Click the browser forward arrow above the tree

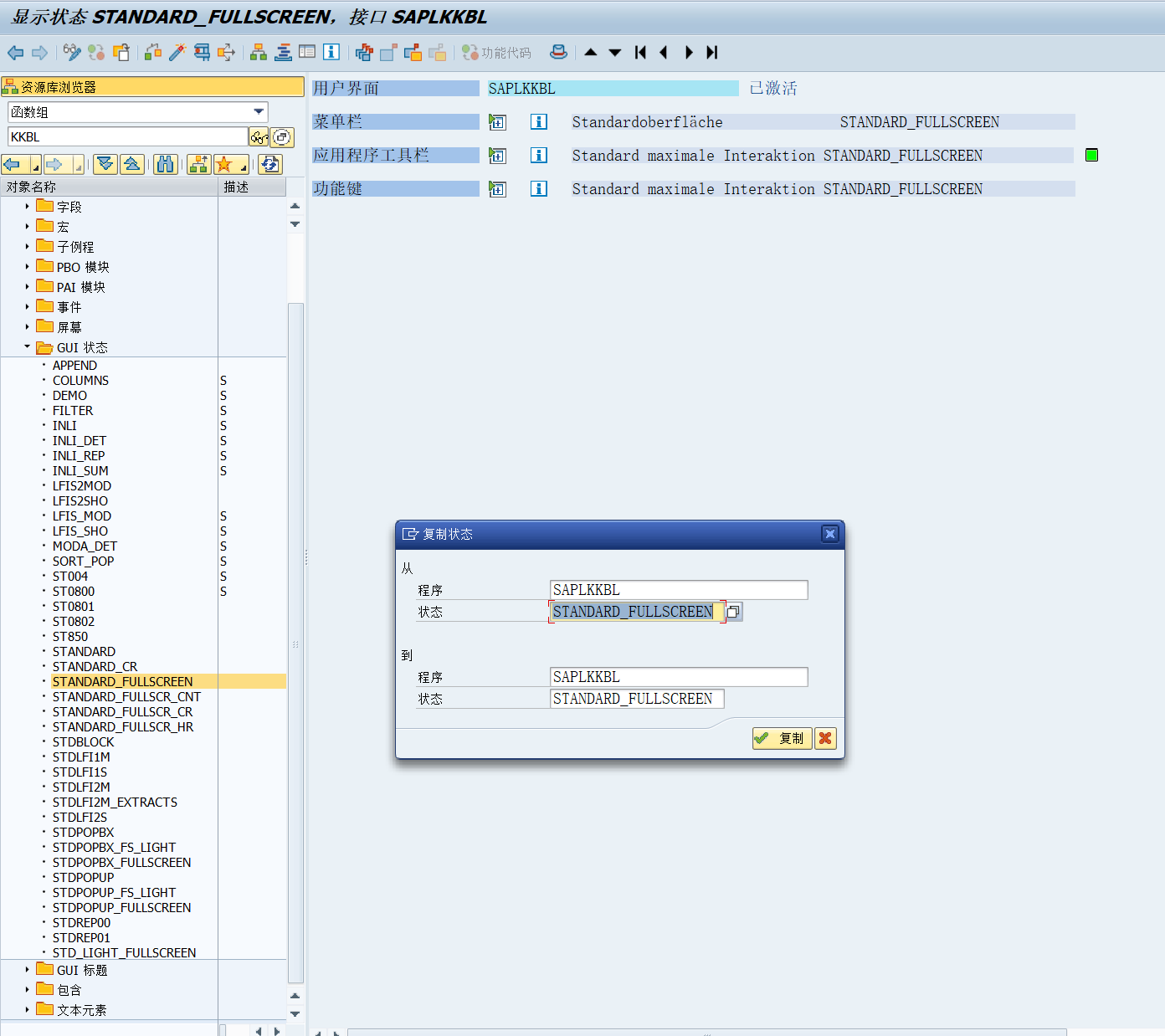[54, 164]
